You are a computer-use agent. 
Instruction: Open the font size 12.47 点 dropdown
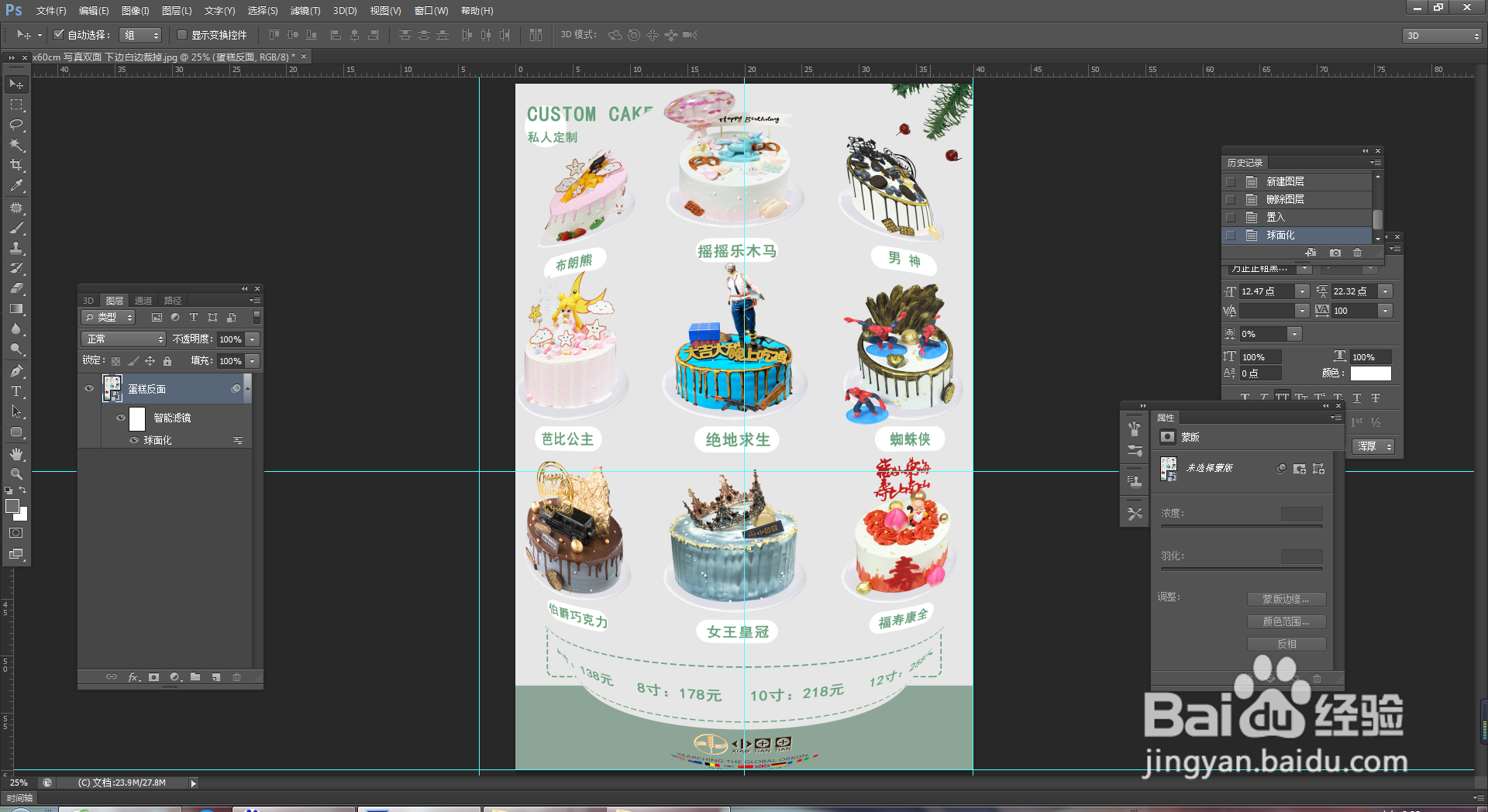tap(1303, 291)
